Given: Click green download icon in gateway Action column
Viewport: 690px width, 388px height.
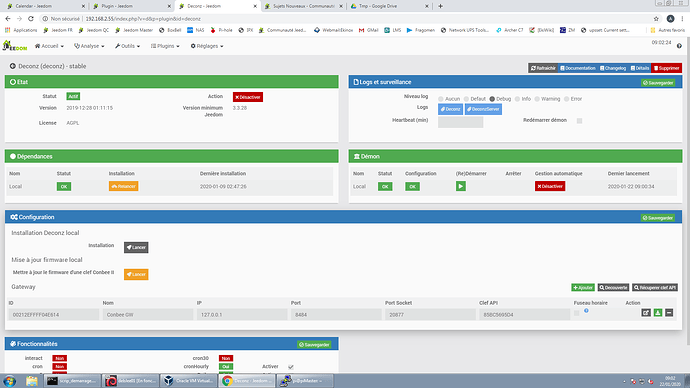Looking at the screenshot, I should click(x=657, y=313).
